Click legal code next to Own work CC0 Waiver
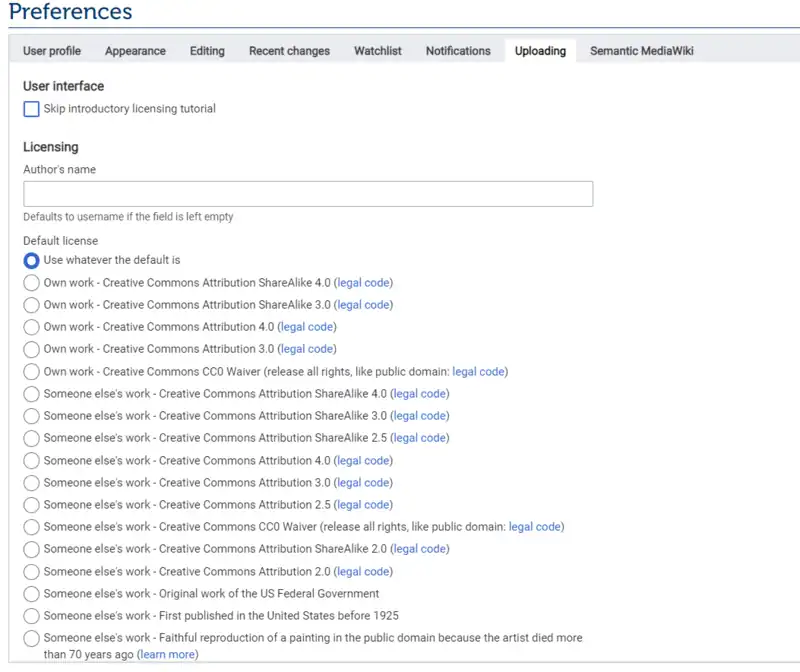The width and height of the screenshot is (800, 672). pos(479,371)
